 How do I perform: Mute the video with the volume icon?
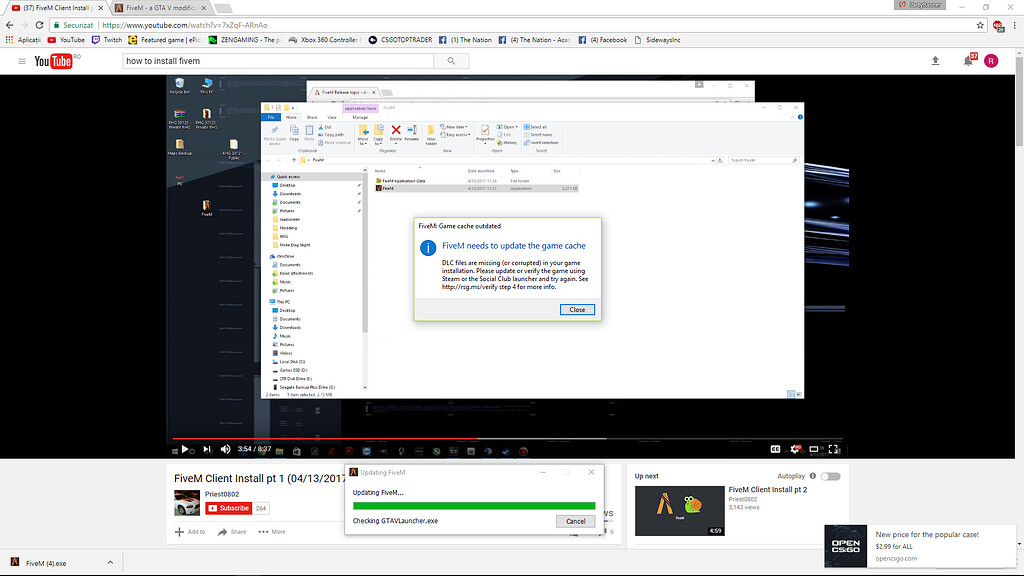[225, 449]
